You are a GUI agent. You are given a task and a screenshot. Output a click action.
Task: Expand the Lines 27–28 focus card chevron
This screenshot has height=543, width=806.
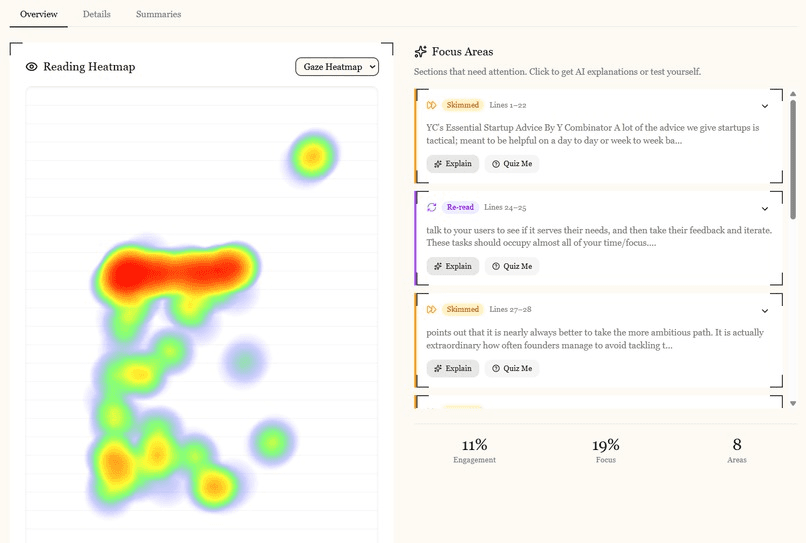pyautogui.click(x=765, y=311)
